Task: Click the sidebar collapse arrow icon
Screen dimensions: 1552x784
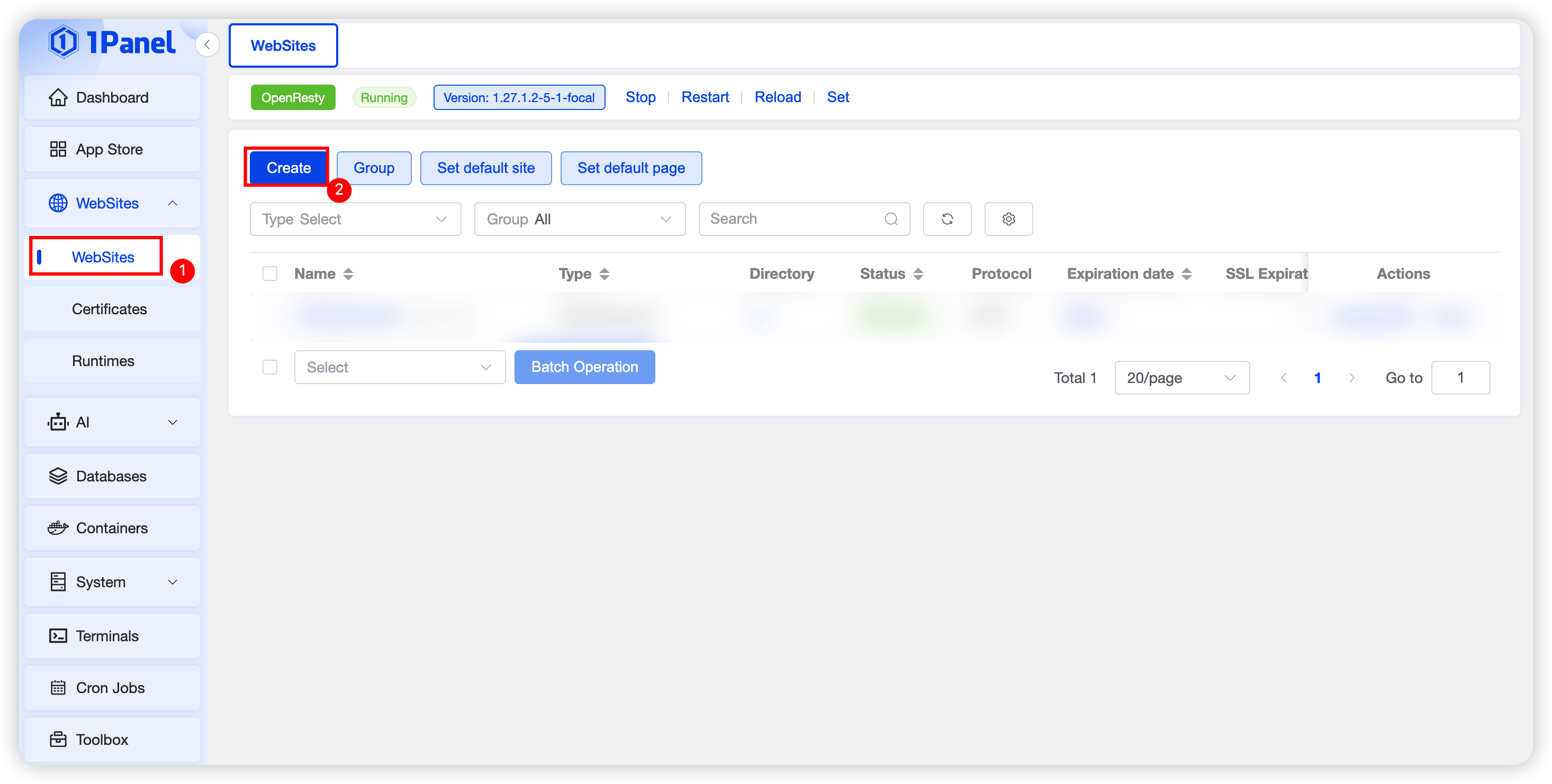Action: tap(206, 44)
